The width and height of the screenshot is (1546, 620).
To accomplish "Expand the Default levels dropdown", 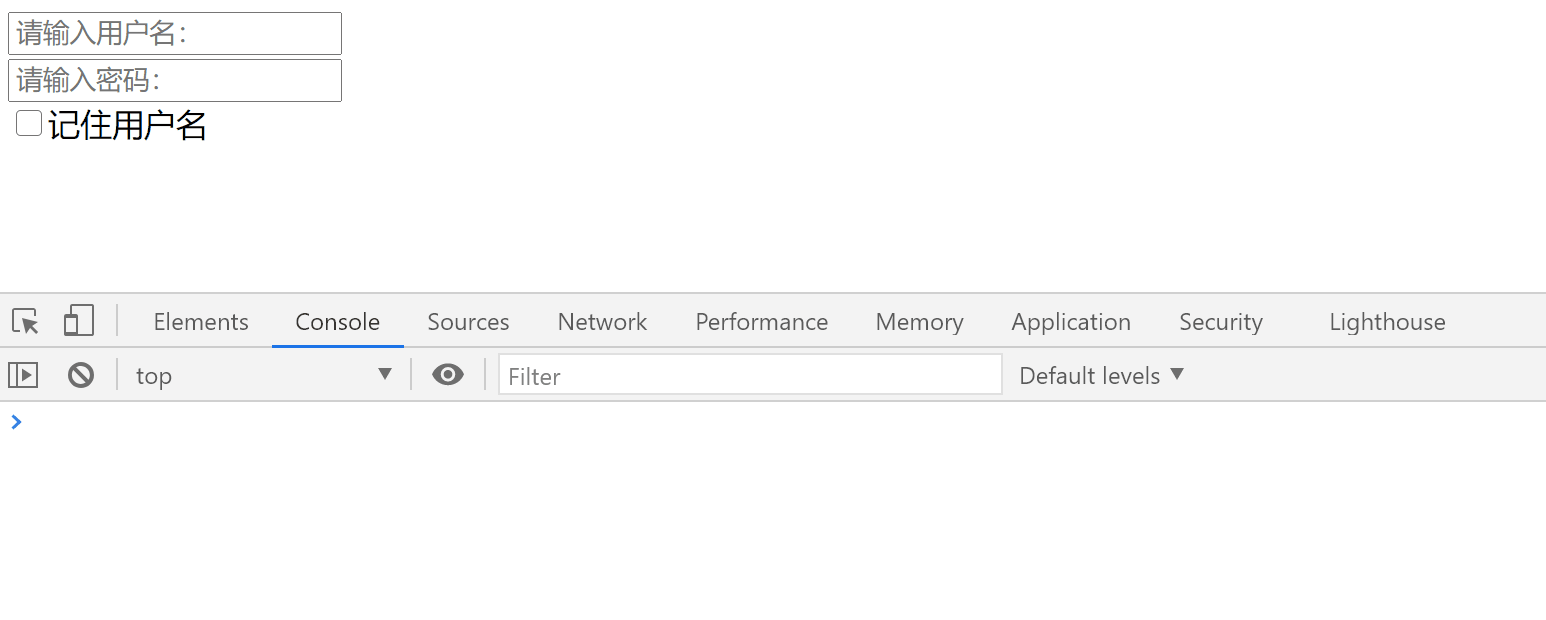I will point(1101,375).
